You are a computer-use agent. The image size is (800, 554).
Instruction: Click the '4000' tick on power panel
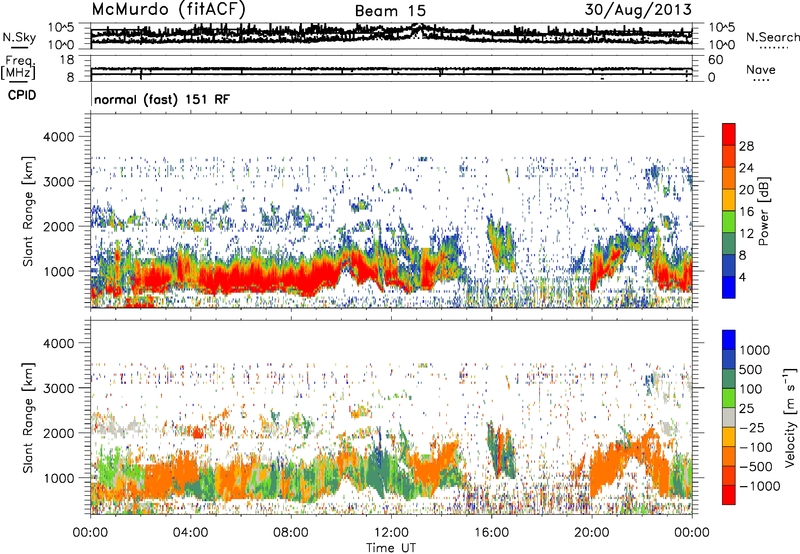tap(58, 137)
